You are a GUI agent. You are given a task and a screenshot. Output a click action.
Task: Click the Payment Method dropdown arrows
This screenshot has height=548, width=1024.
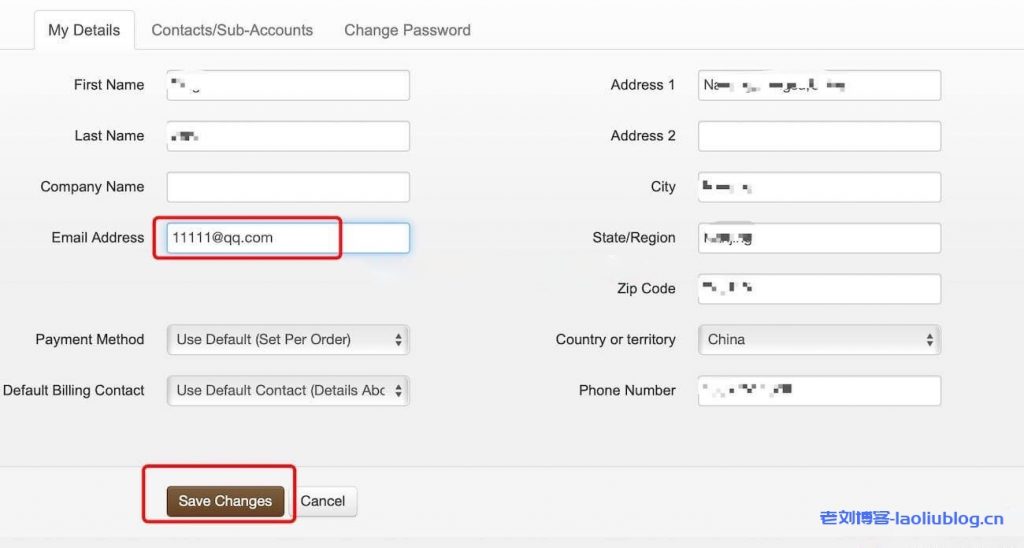click(398, 340)
